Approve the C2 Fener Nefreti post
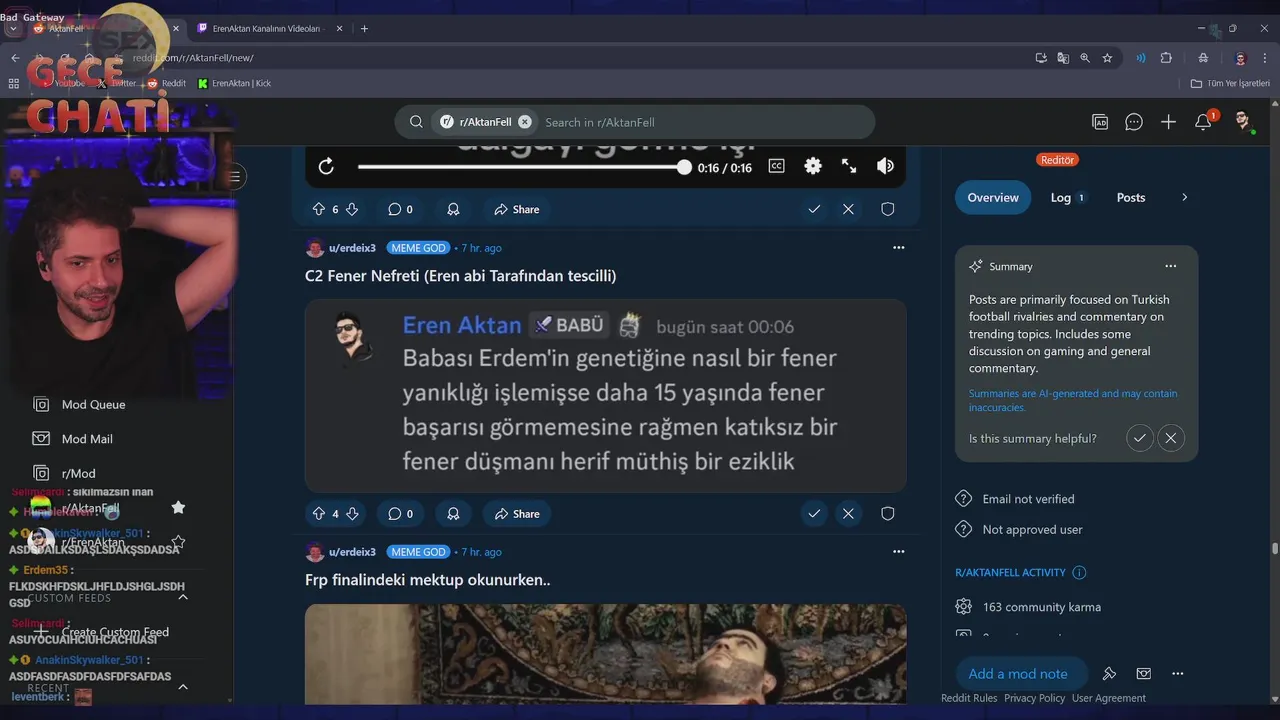 (x=814, y=514)
